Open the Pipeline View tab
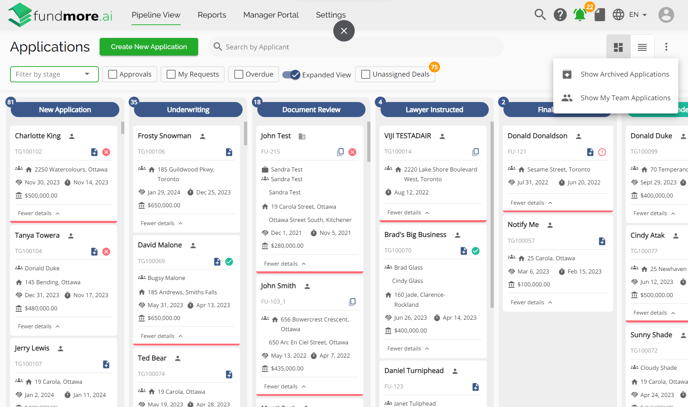The width and height of the screenshot is (688, 407). click(x=156, y=15)
